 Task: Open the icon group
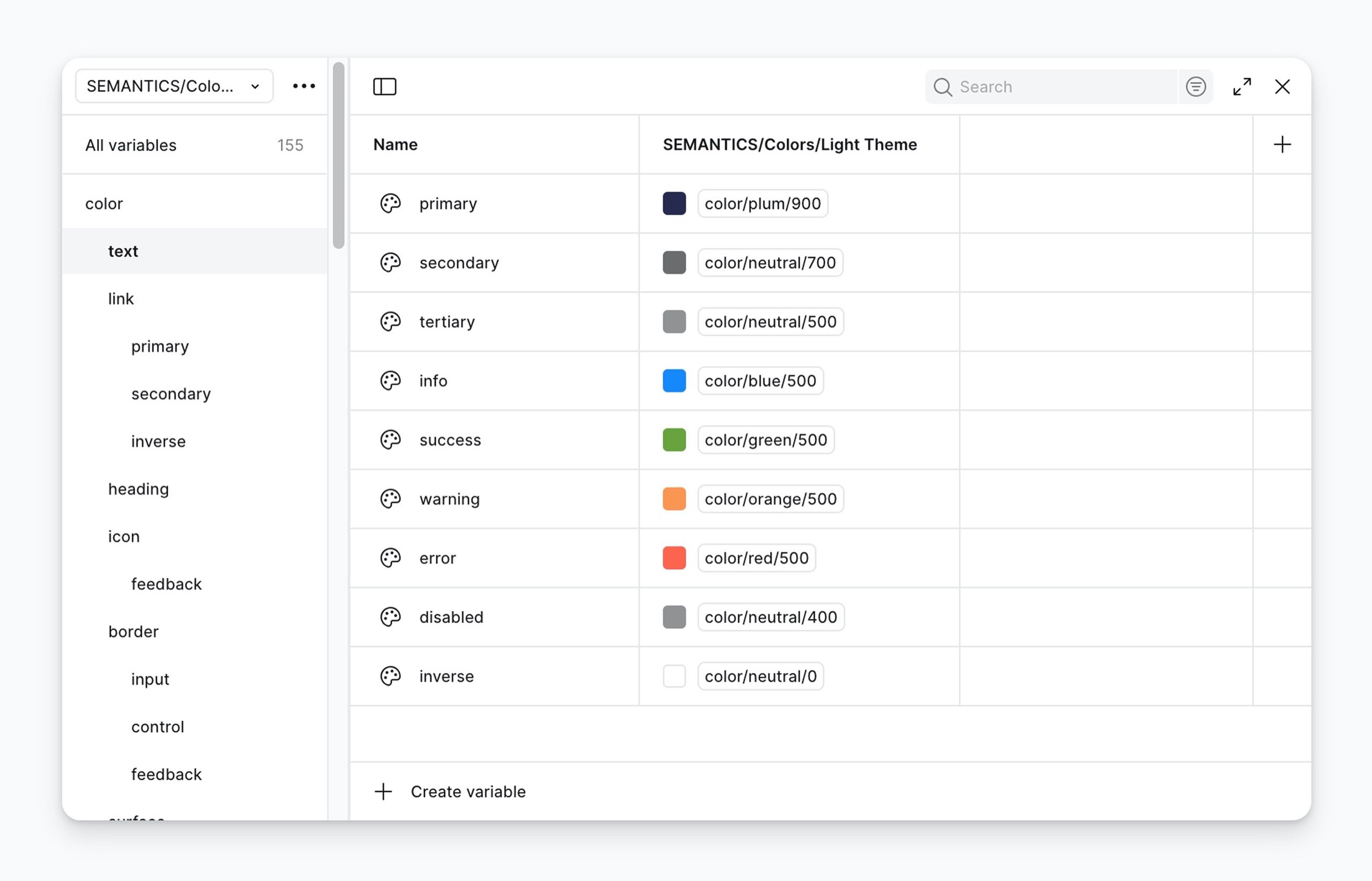click(x=195, y=537)
